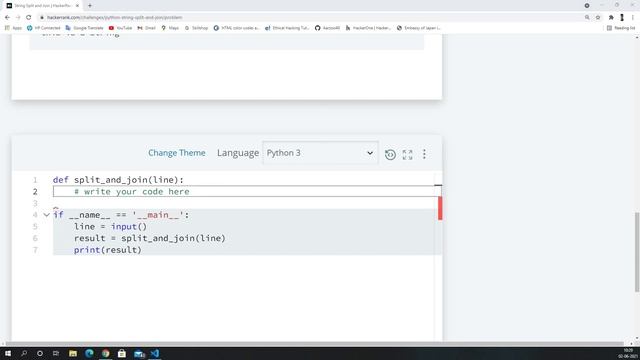This screenshot has width=640, height=360.
Task: Toggle fullscreen editor mode
Action: coord(407,154)
